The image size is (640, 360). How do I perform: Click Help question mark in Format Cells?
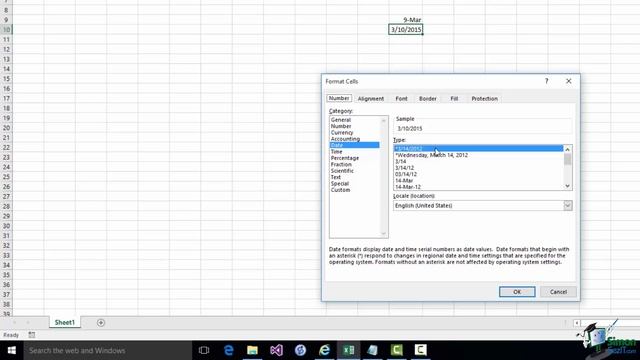[547, 81]
